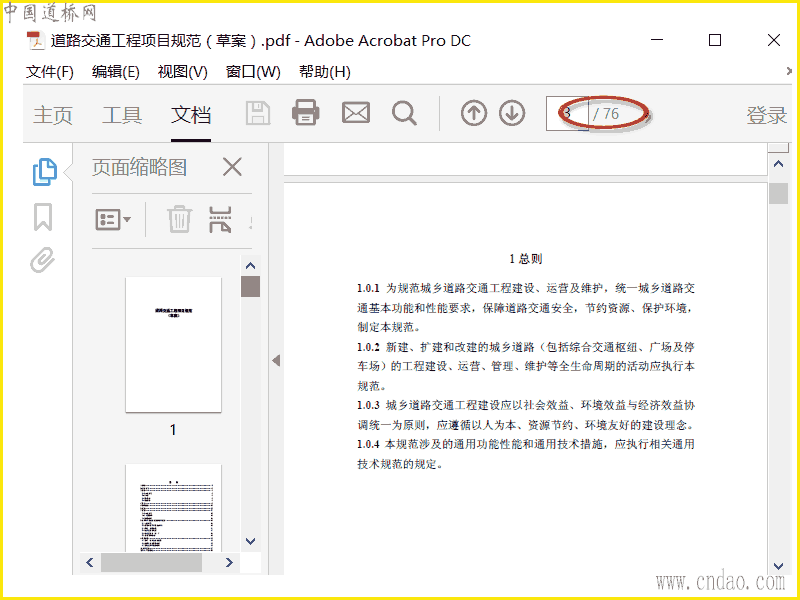The width and height of the screenshot is (800, 600).
Task: Click the '1 总则' heading in document
Action: click(x=526, y=259)
